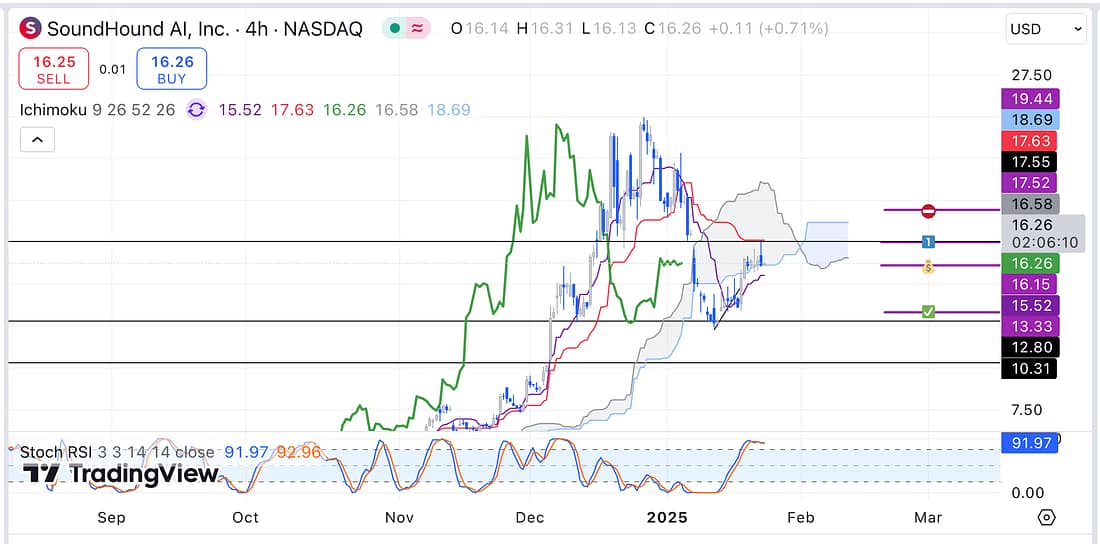Open chart settings hexagon icon
The width and height of the screenshot is (1100, 544).
click(x=1046, y=517)
